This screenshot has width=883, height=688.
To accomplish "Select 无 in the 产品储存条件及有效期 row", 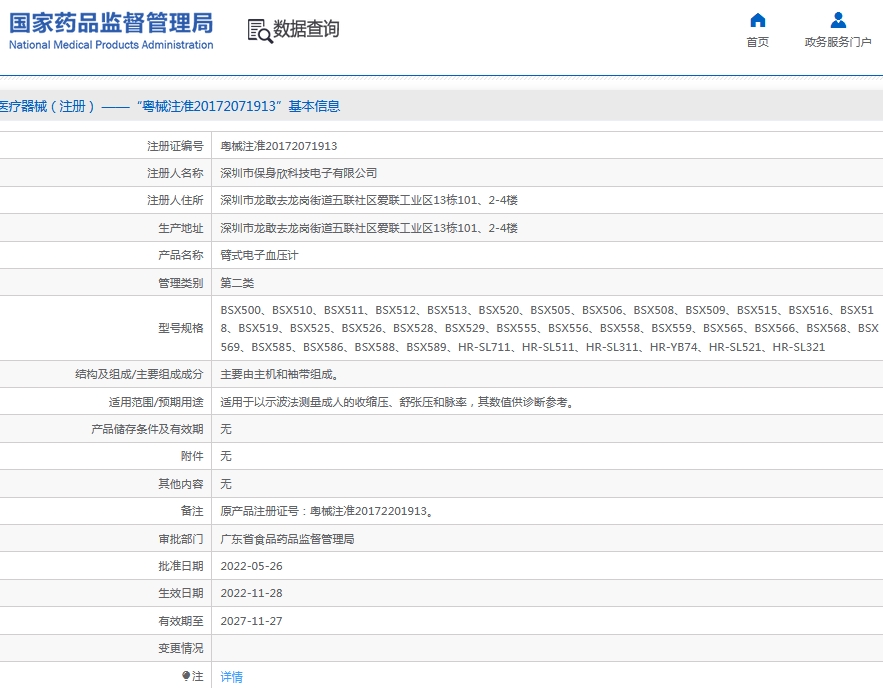I will (226, 429).
